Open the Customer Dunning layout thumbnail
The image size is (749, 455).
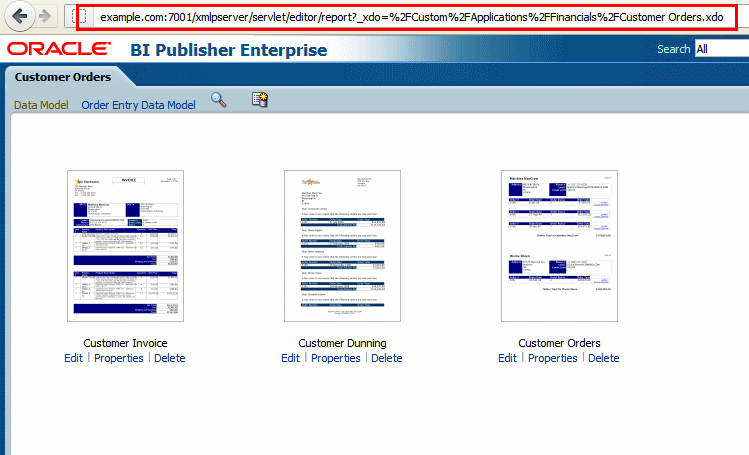pyautogui.click(x=342, y=246)
